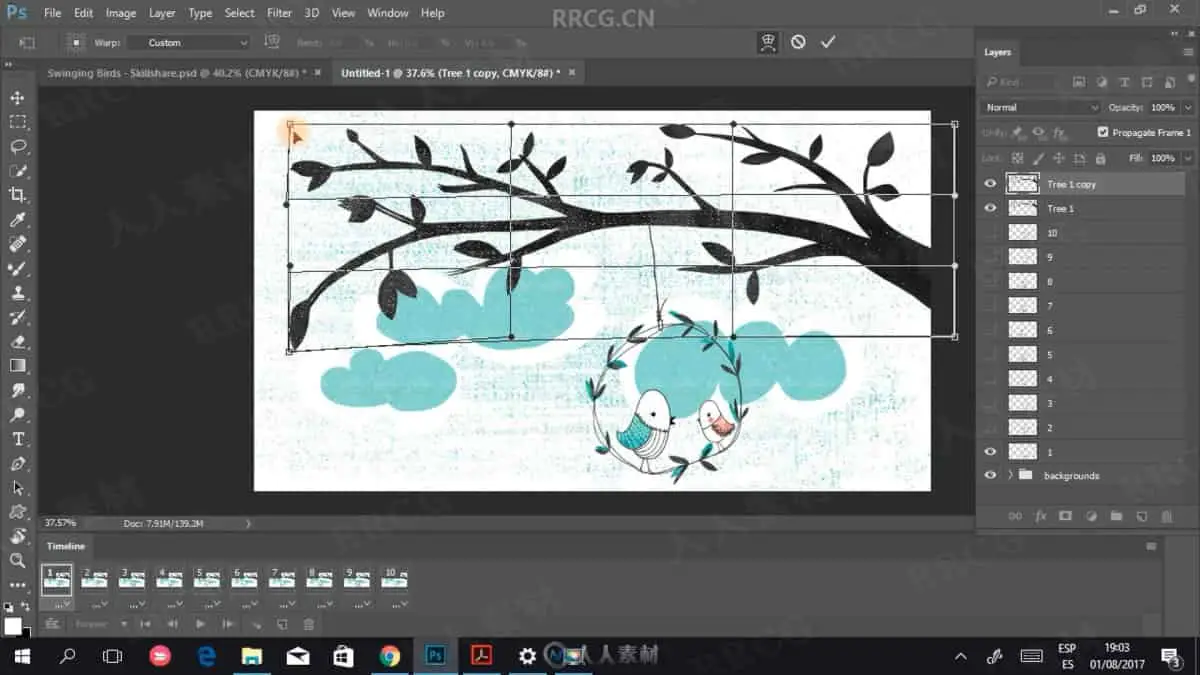The width and height of the screenshot is (1200, 675).
Task: Select the Pen tool
Action: (x=17, y=464)
